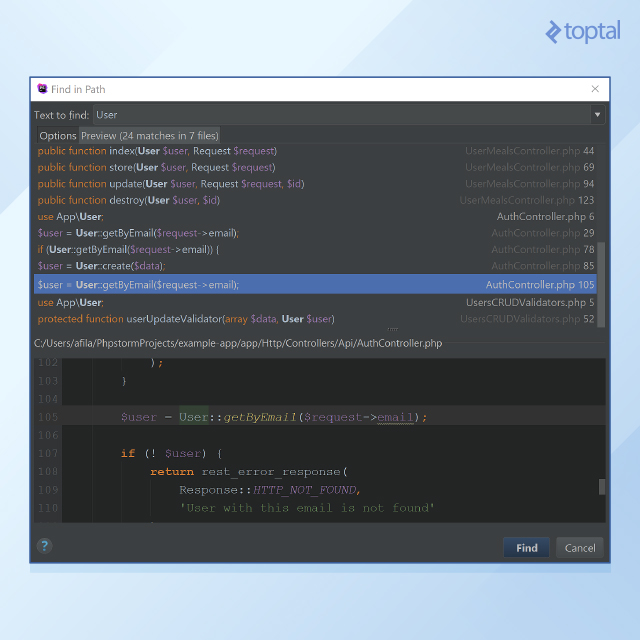This screenshot has width=640, height=640.
Task: Select the destroy function match line 123
Action: [x=315, y=200]
